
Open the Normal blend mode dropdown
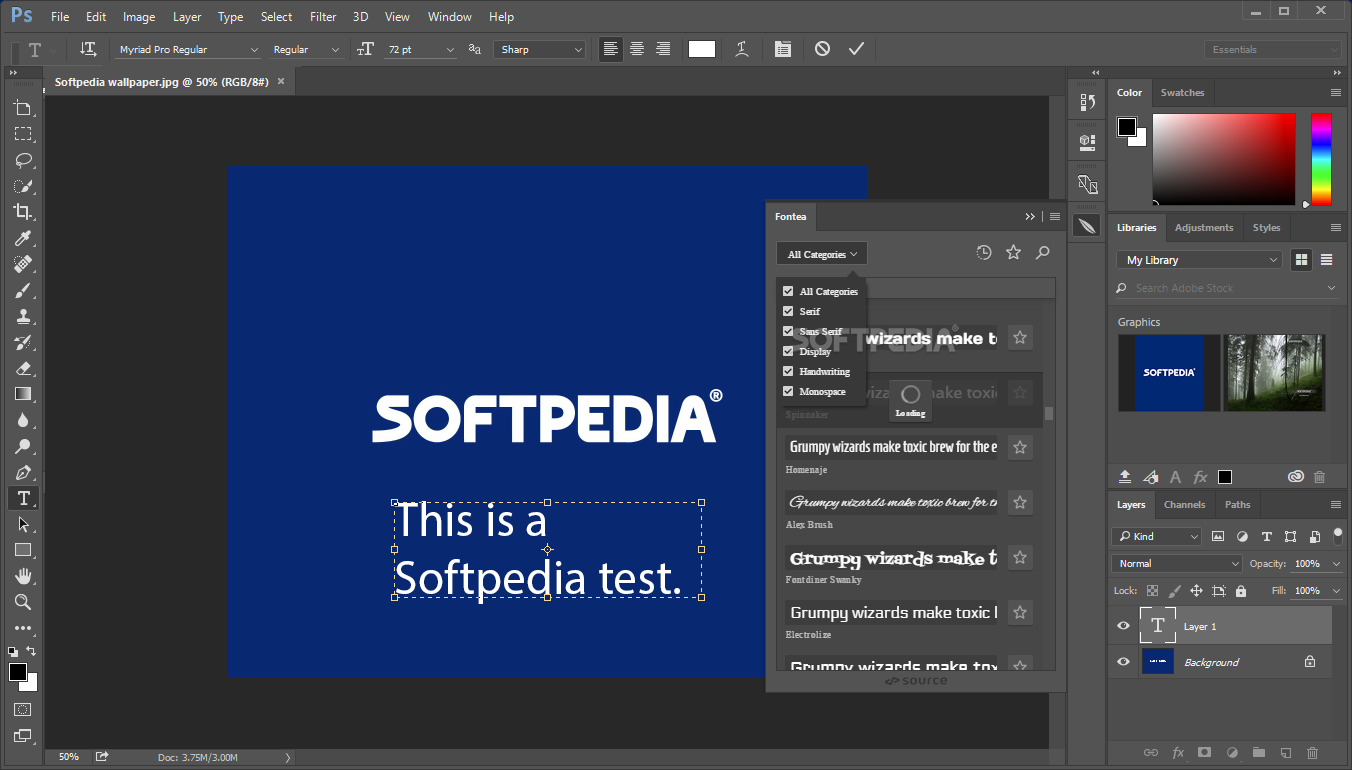pos(1177,564)
